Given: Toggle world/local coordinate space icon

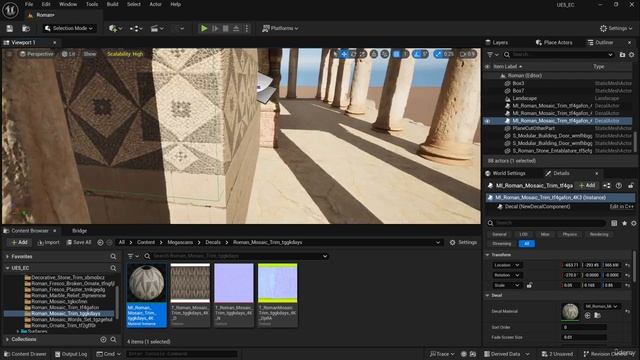Looking at the screenshot, I should 374,54.
